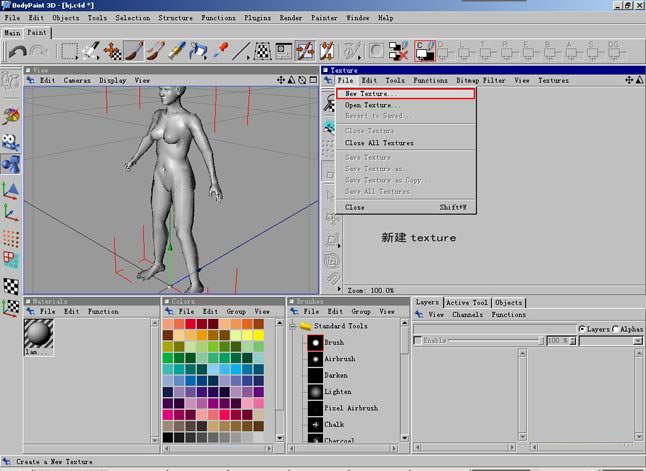Collapse the Standard Tools tree

(293, 326)
